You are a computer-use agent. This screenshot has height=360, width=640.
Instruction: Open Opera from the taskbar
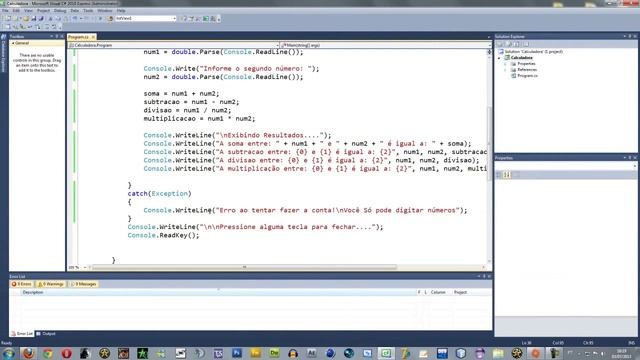tap(67, 353)
